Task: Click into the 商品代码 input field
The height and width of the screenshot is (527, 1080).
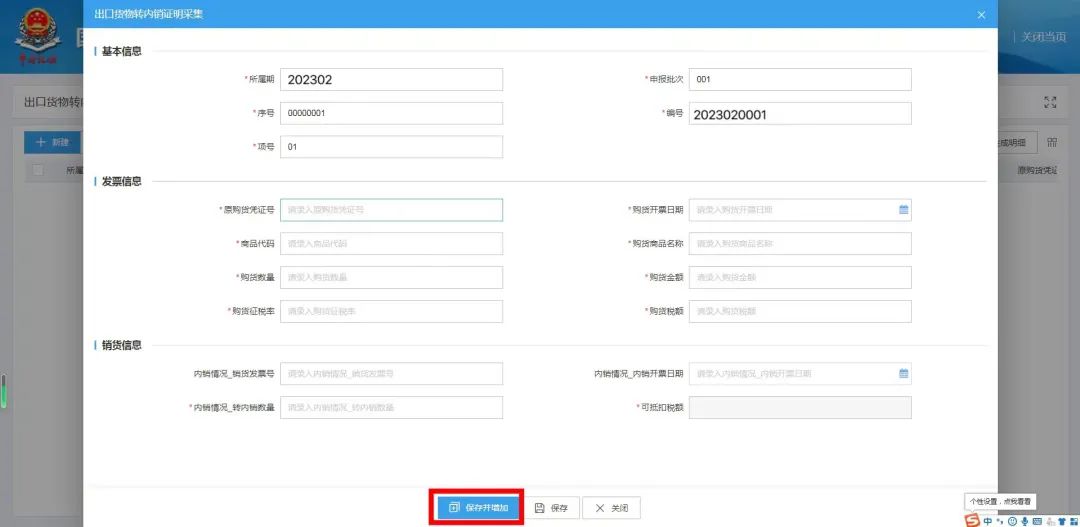Action: point(391,244)
